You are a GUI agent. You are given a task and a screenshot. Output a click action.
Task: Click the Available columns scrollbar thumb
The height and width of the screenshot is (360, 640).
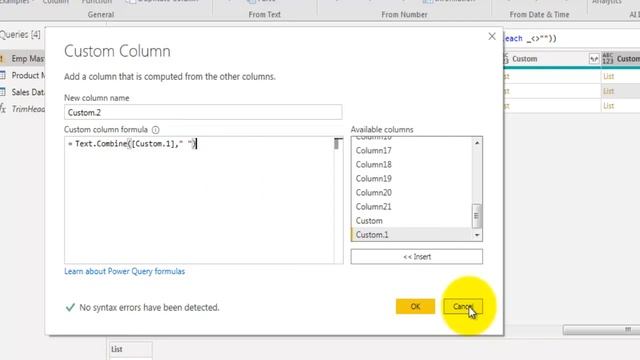coord(476,216)
